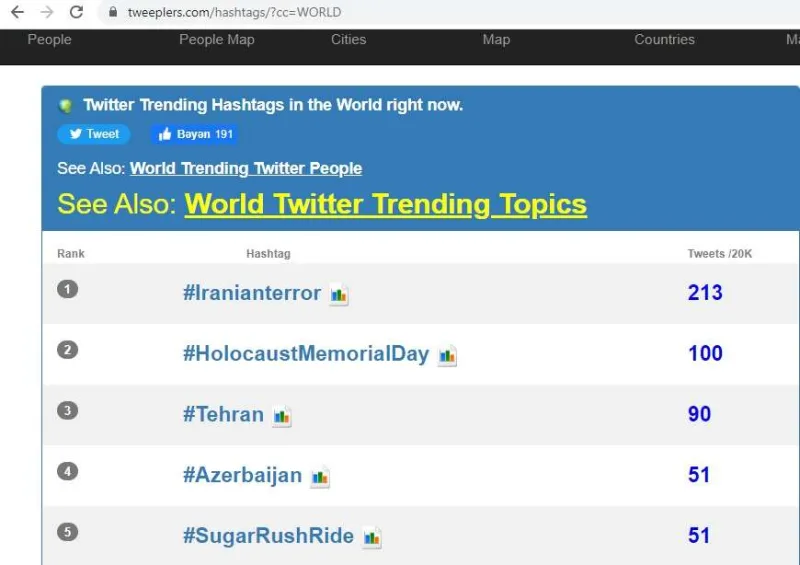The image size is (800, 565).
Task: Open World Twitter Trending Topics link
Action: pos(386,204)
